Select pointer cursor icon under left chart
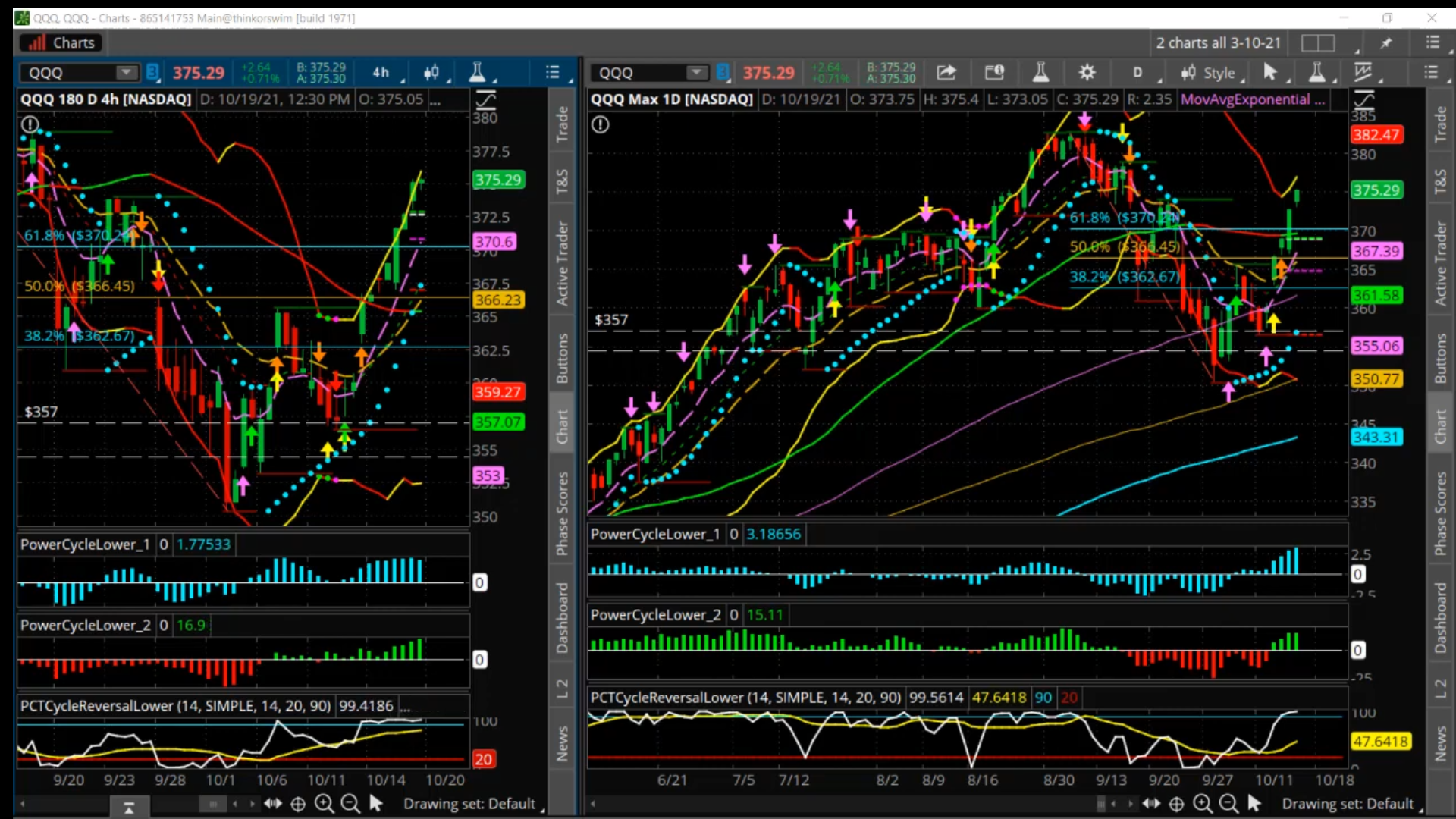This screenshot has height=819, width=1456. point(375,804)
